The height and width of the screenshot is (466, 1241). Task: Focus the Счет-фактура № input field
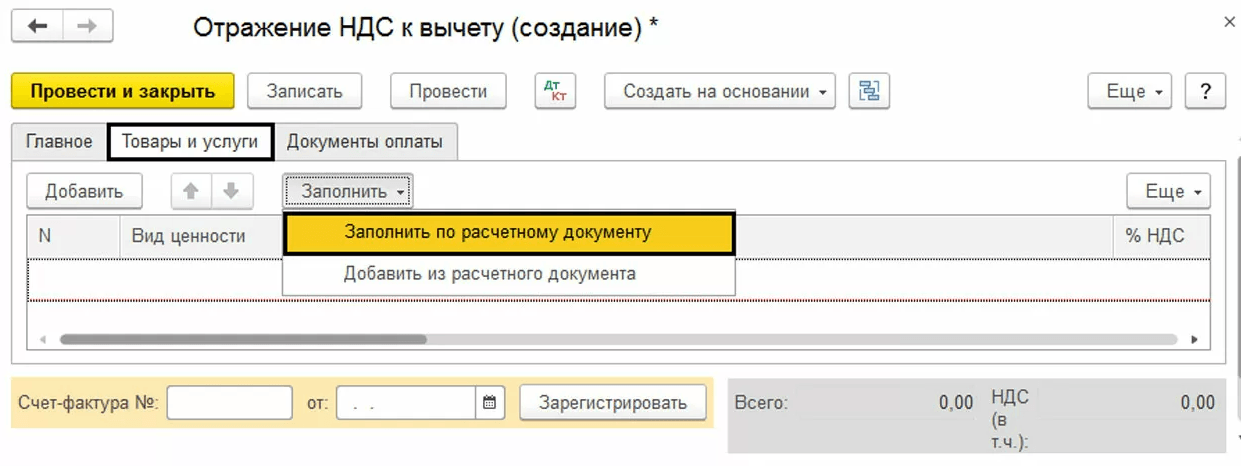[x=230, y=403]
